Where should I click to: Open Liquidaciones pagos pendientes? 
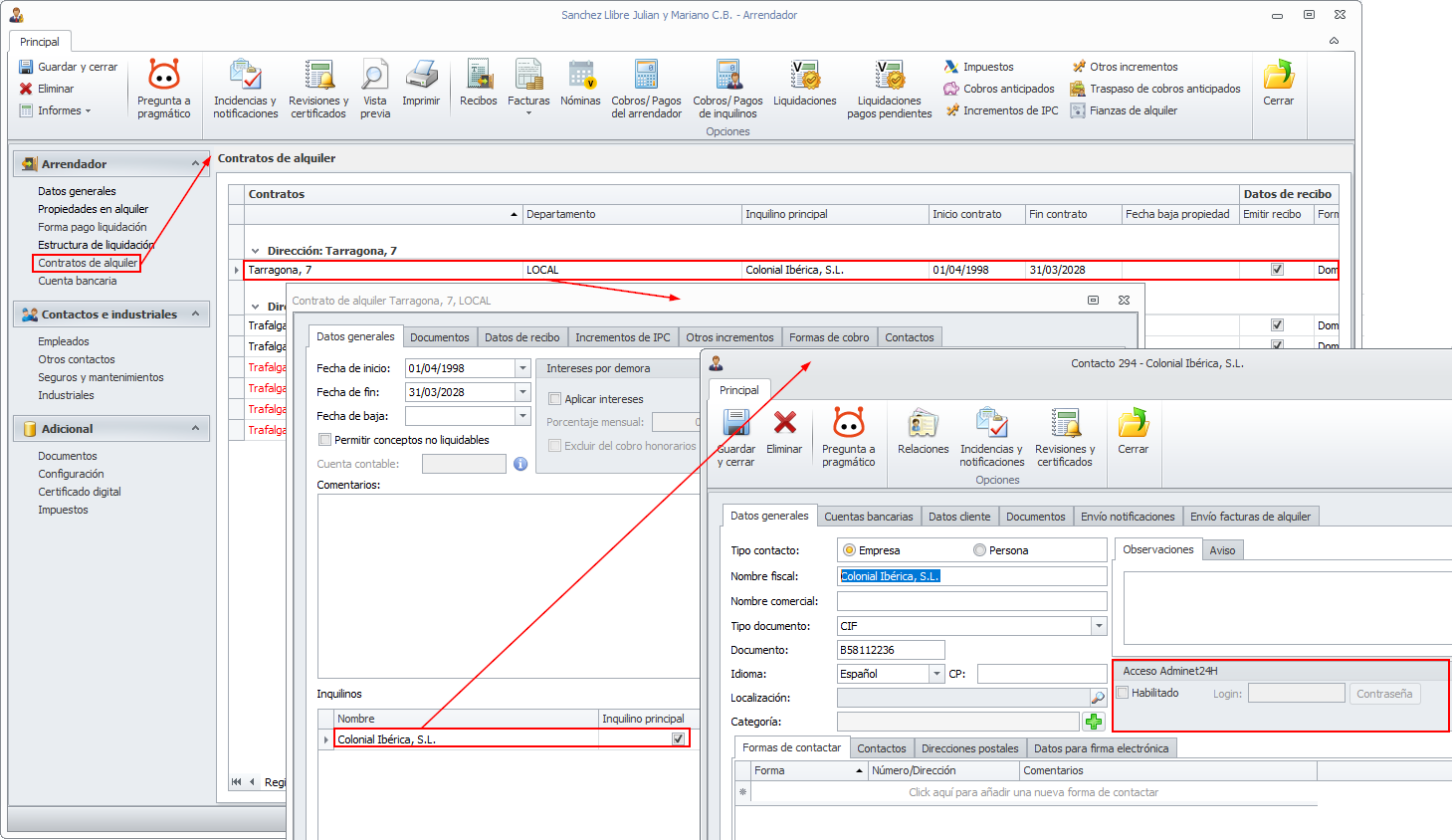coord(890,89)
